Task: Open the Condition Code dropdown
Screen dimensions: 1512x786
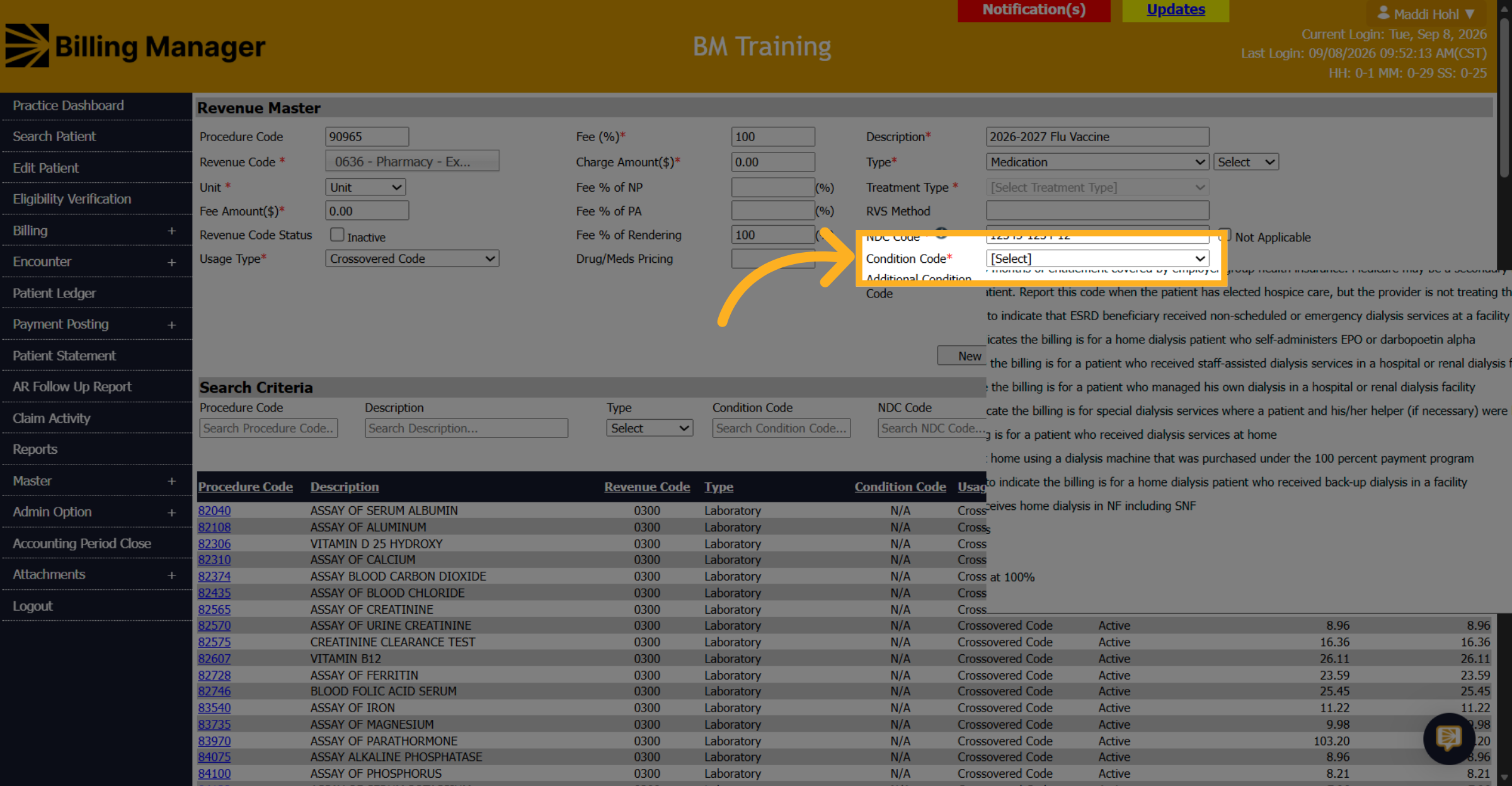Action: pos(1097,258)
